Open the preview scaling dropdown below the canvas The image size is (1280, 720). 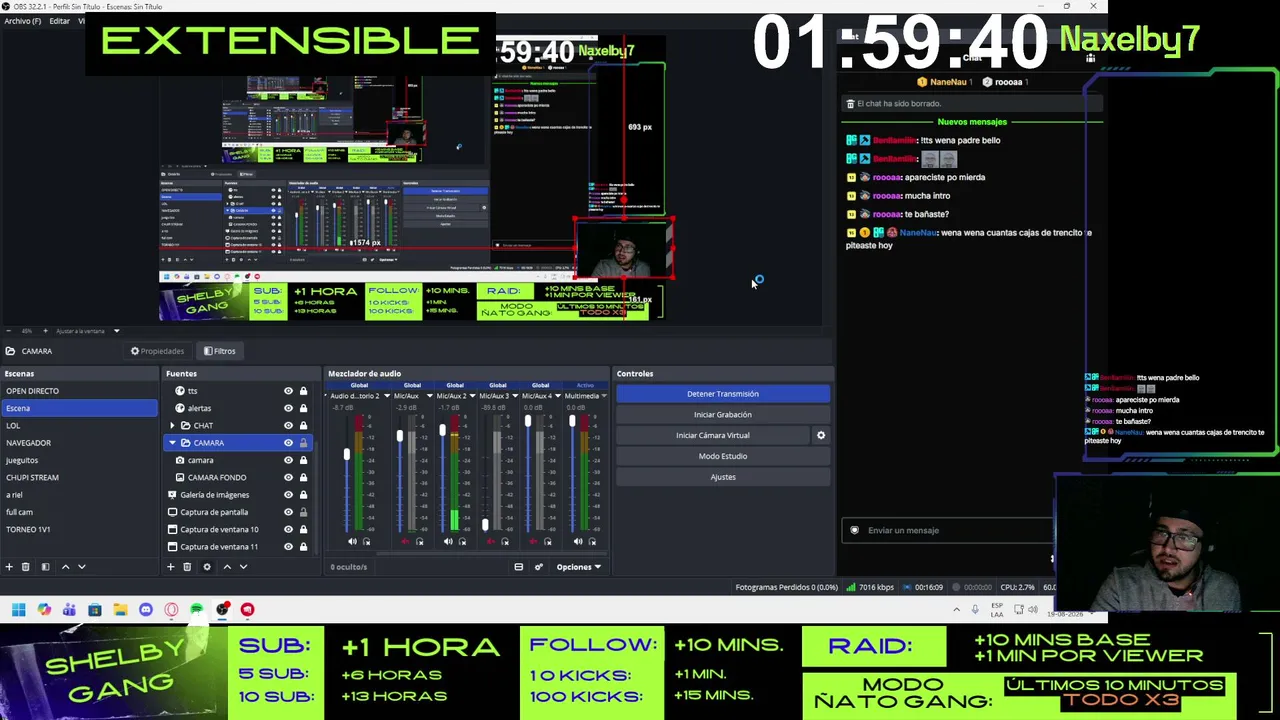coord(116,331)
